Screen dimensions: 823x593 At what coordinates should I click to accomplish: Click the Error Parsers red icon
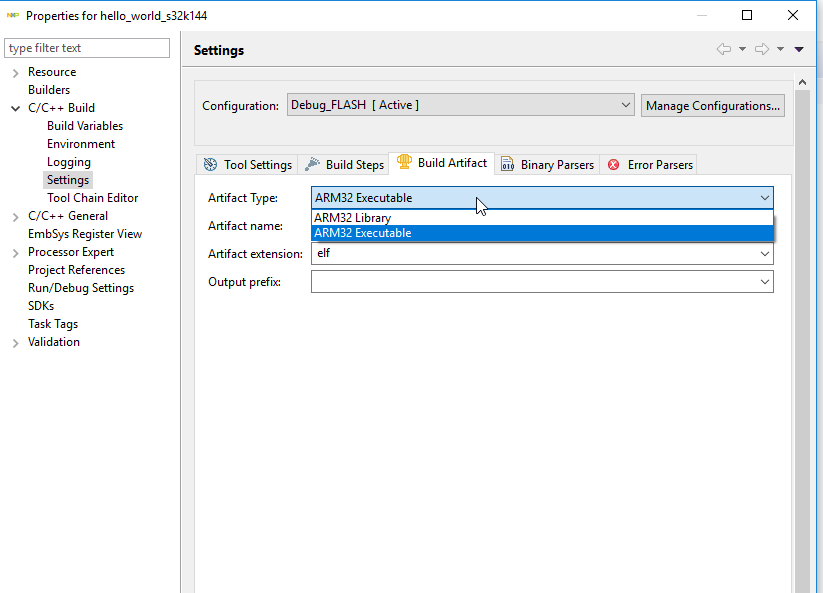point(613,165)
